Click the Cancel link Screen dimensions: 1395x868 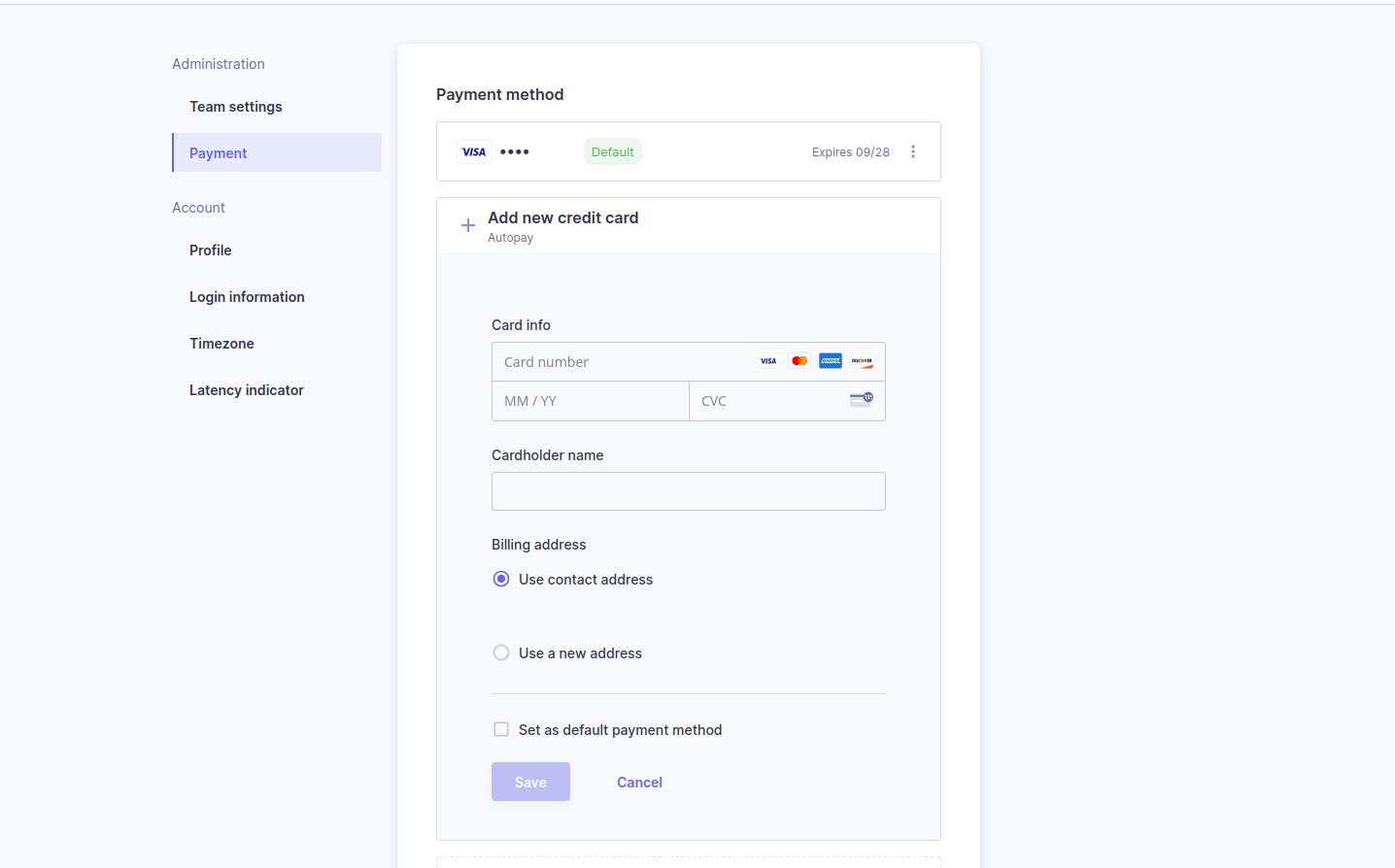(639, 783)
